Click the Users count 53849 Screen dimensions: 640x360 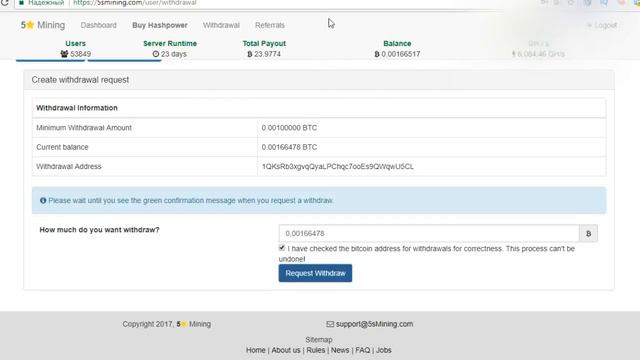click(80, 54)
